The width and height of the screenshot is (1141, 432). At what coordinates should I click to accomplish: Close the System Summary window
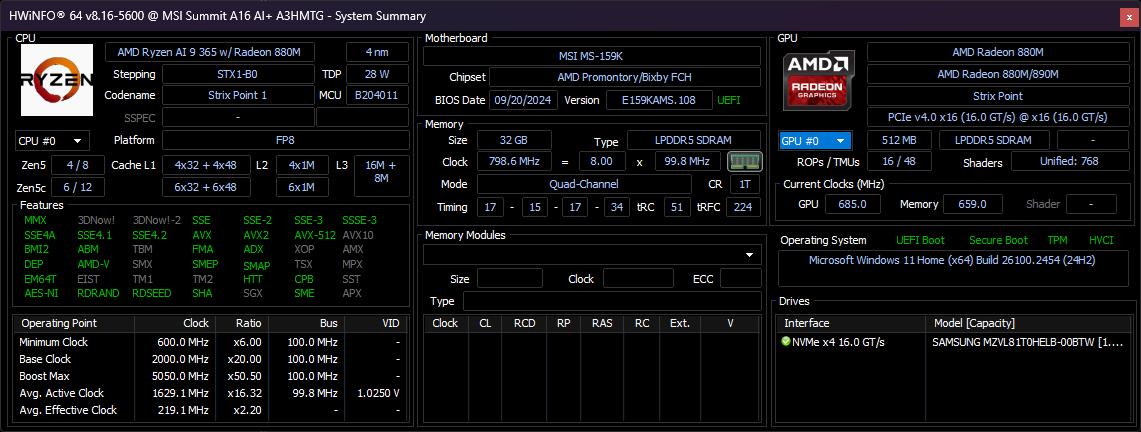[x=1129, y=16]
